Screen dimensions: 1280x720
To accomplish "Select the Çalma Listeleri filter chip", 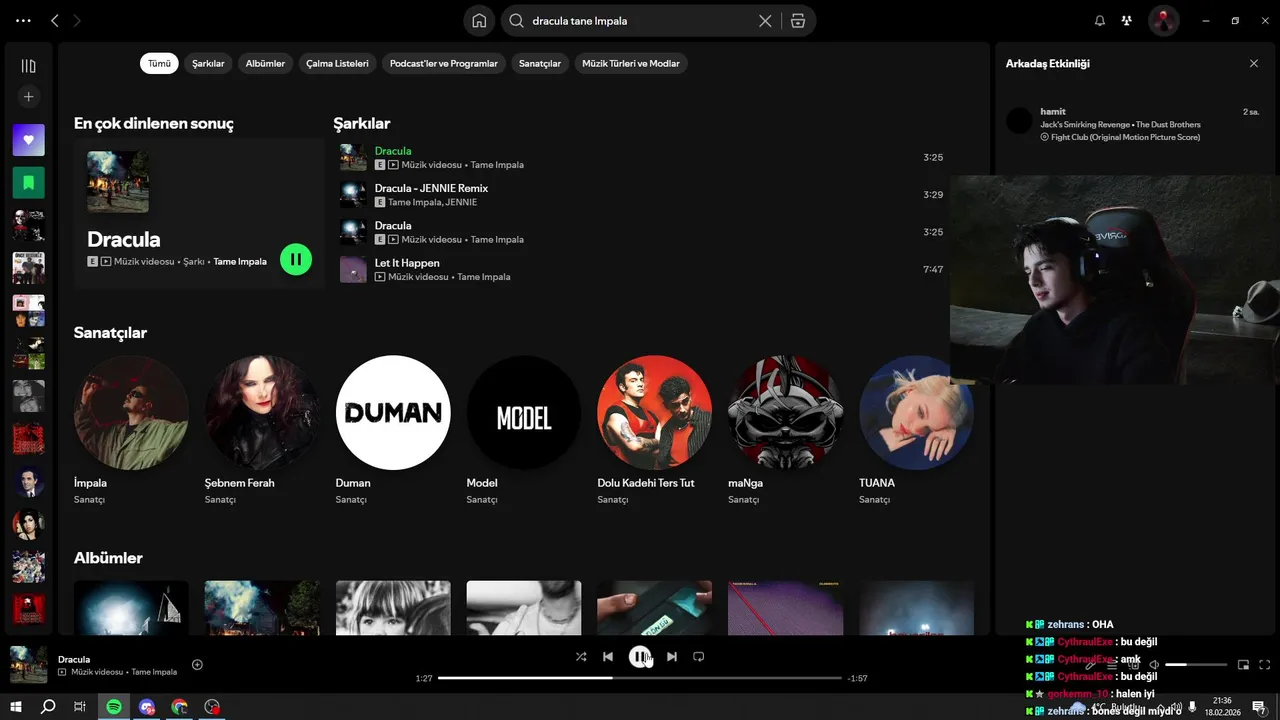I will click(x=337, y=63).
